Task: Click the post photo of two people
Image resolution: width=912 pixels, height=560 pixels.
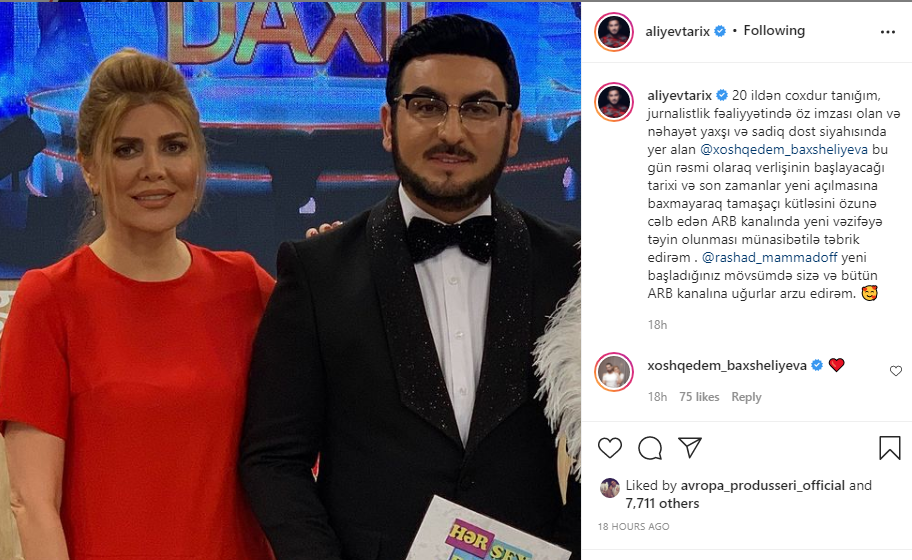Action: pyautogui.click(x=290, y=281)
